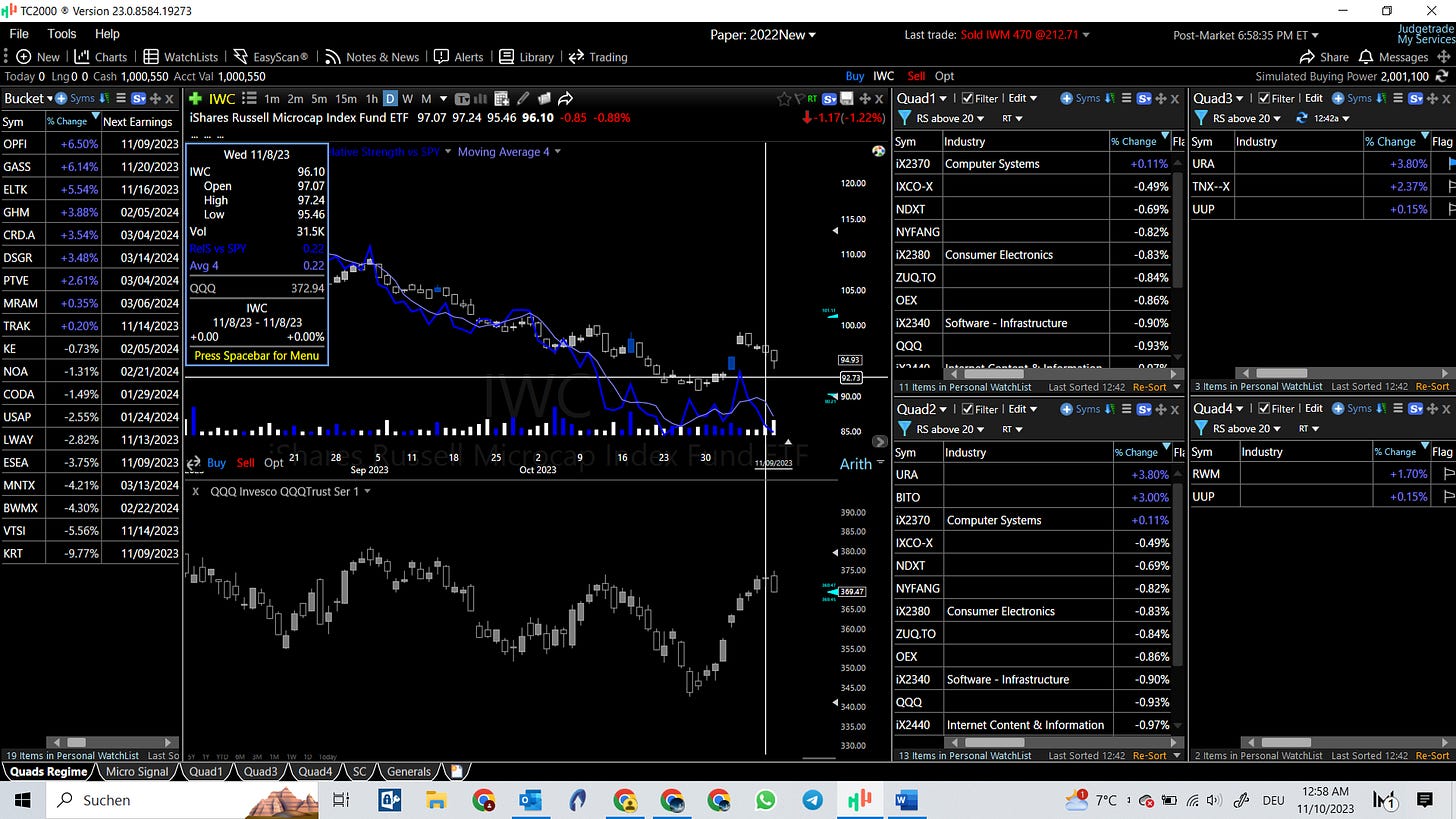Toggle the Filter checkbox in Quad4
1456x819 pixels.
pyautogui.click(x=1264, y=408)
